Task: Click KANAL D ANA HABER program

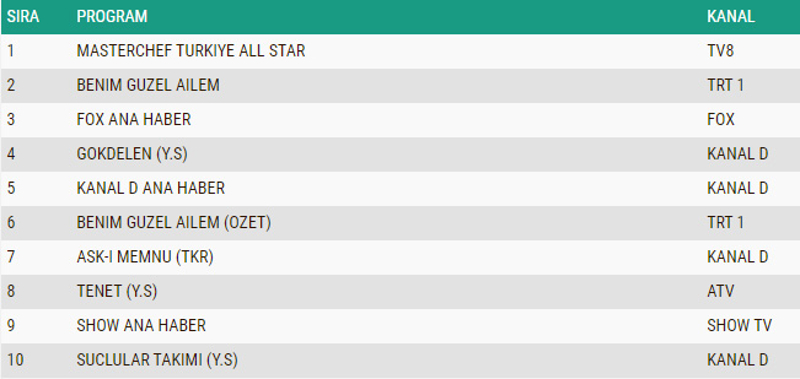Action: point(151,188)
